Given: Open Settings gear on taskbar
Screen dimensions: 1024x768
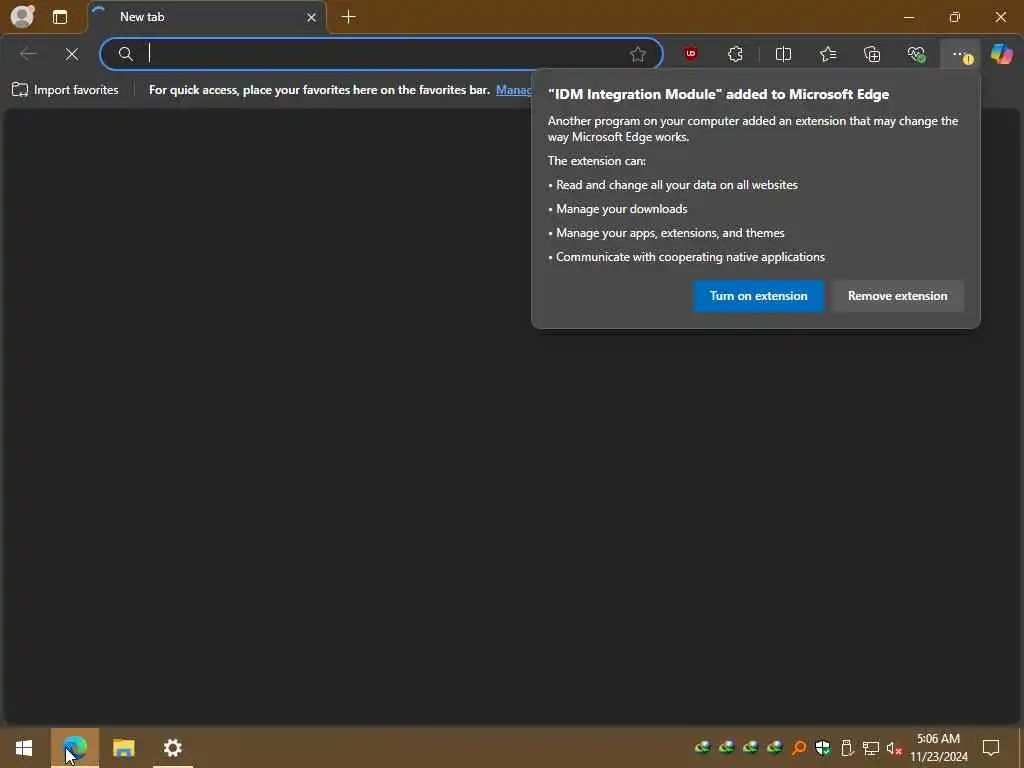Looking at the screenshot, I should [172, 748].
